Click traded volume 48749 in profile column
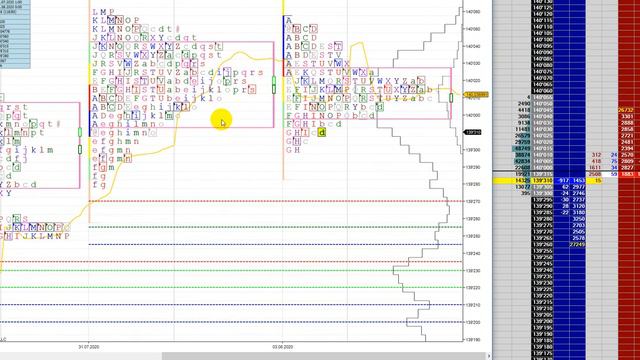Image resolution: width=640 pixels, height=360 pixels. (x=522, y=149)
